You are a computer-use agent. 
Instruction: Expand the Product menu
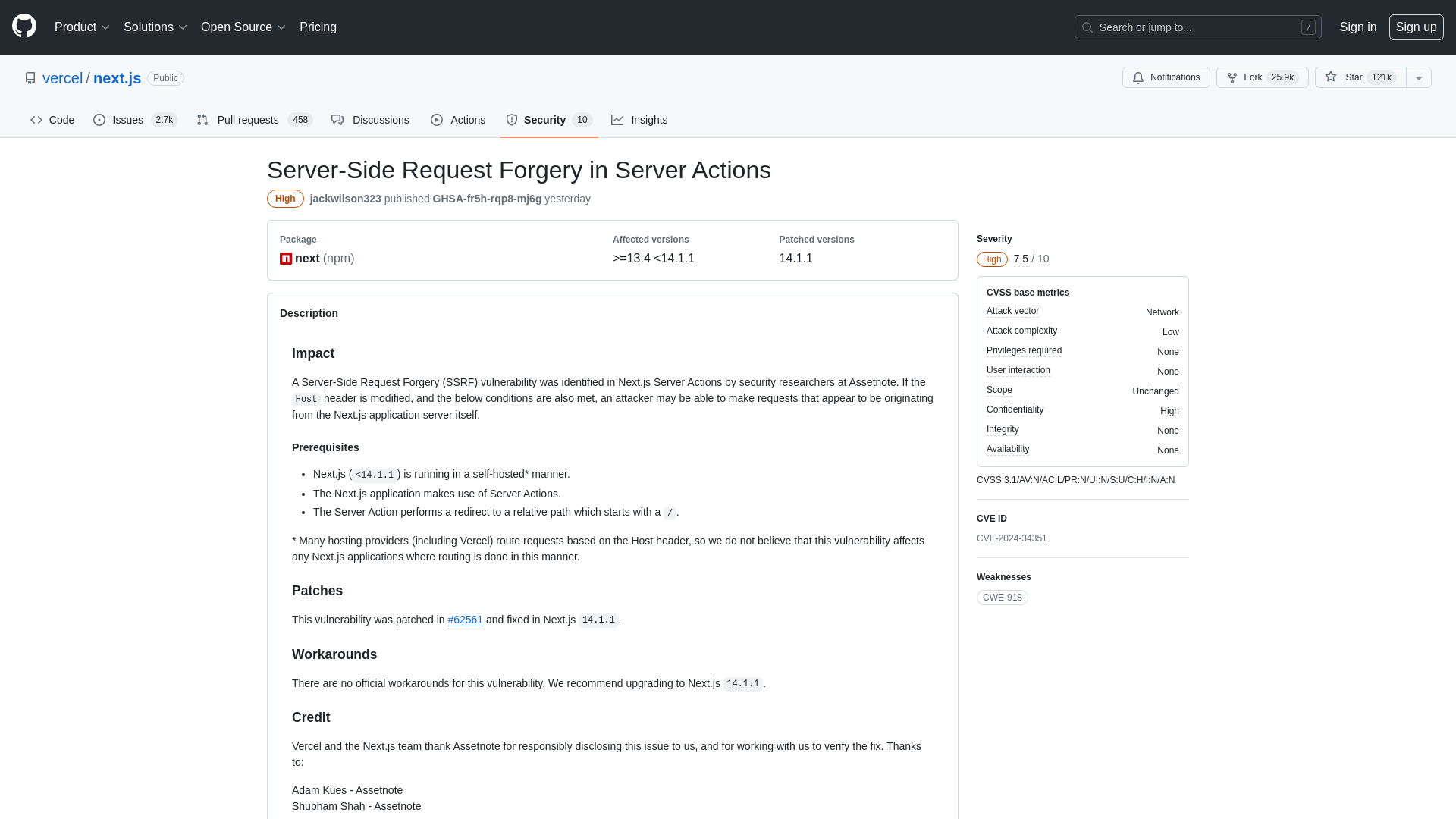tap(82, 27)
